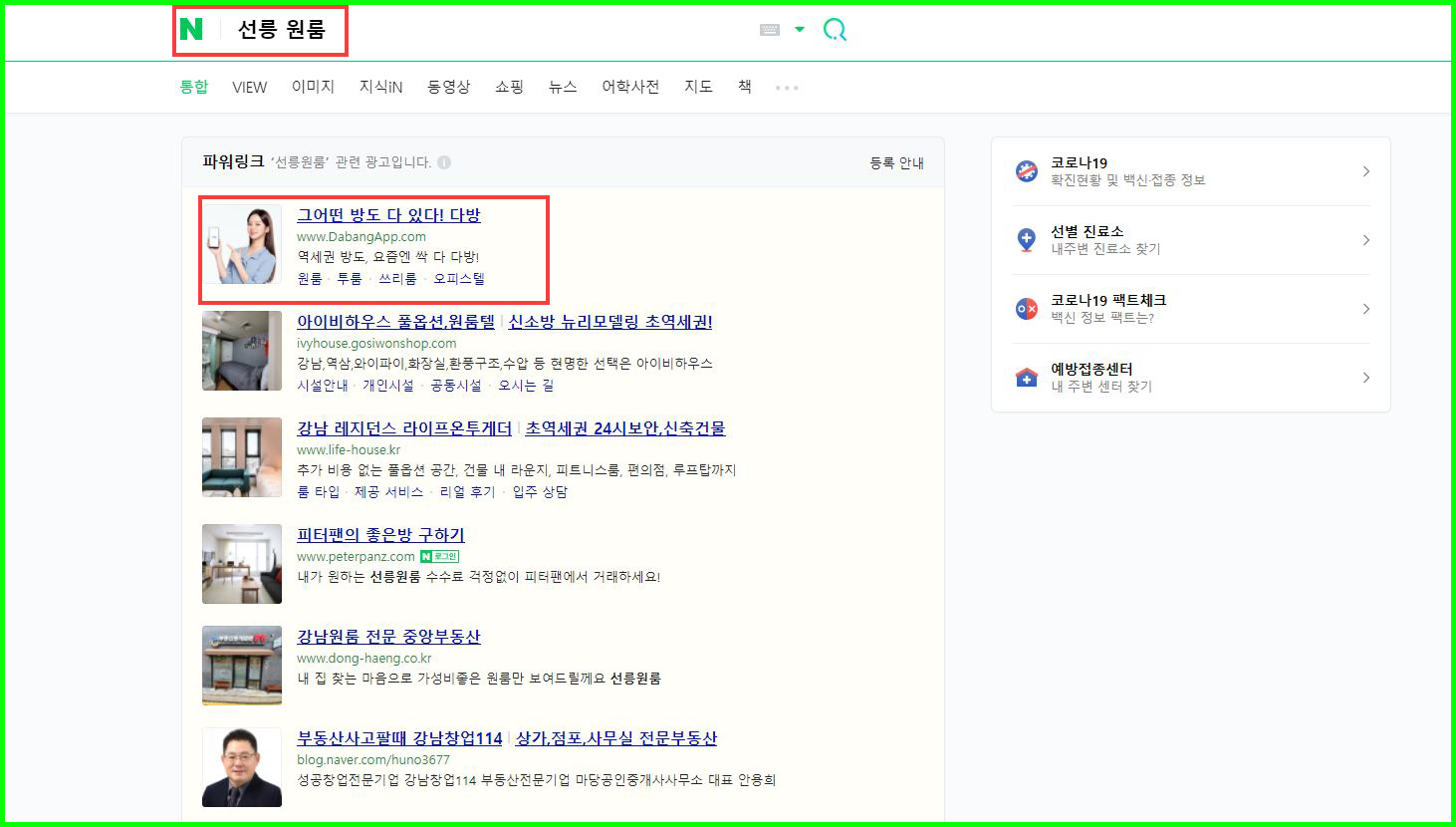Open the 오피스텔 sublink under Dabang
1456x827 pixels.
point(459,279)
